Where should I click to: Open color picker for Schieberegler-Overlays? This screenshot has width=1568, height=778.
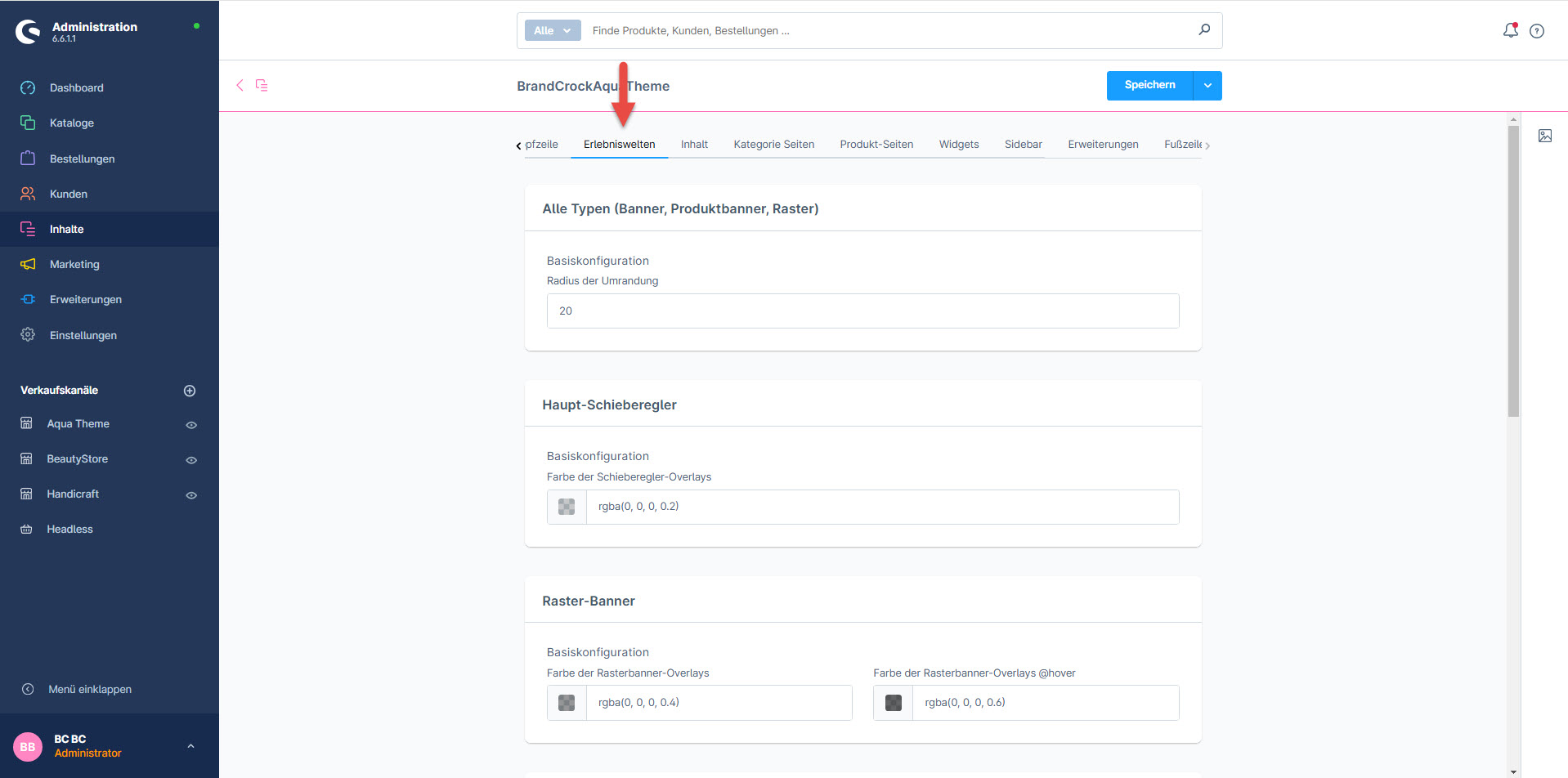click(x=567, y=507)
